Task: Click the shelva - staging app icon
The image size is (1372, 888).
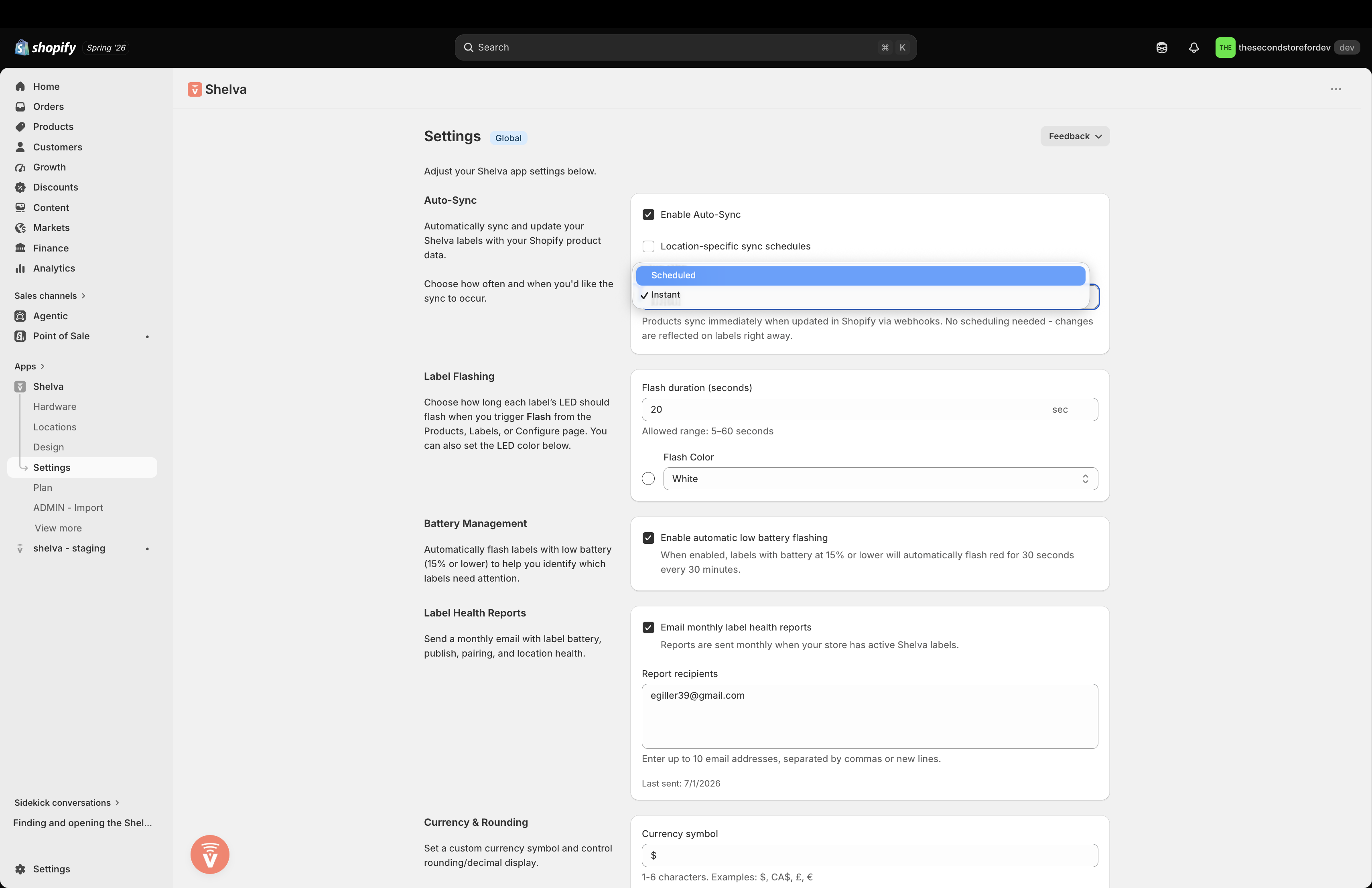Action: 20,548
